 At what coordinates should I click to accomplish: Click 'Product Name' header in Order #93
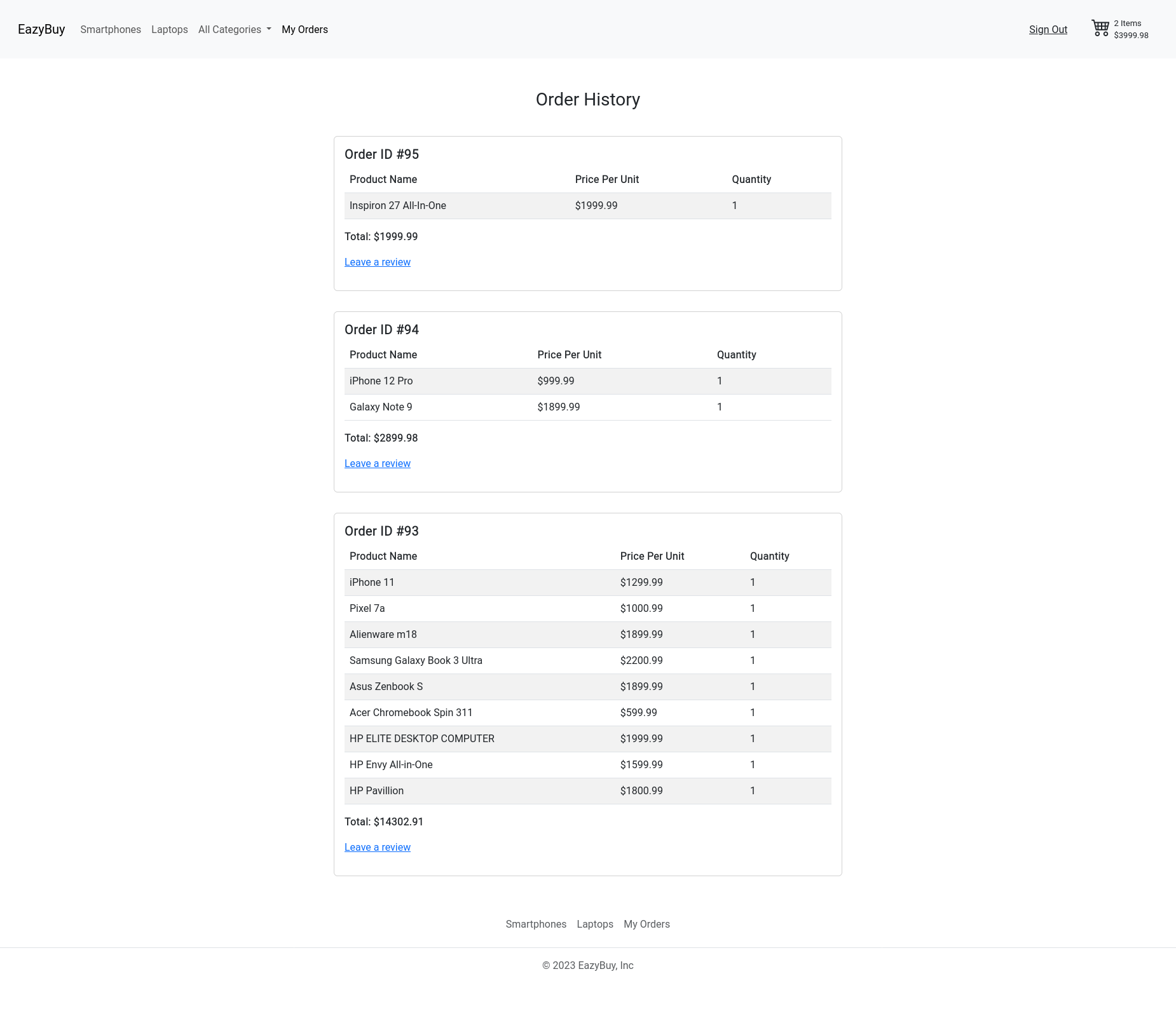pyautogui.click(x=383, y=557)
